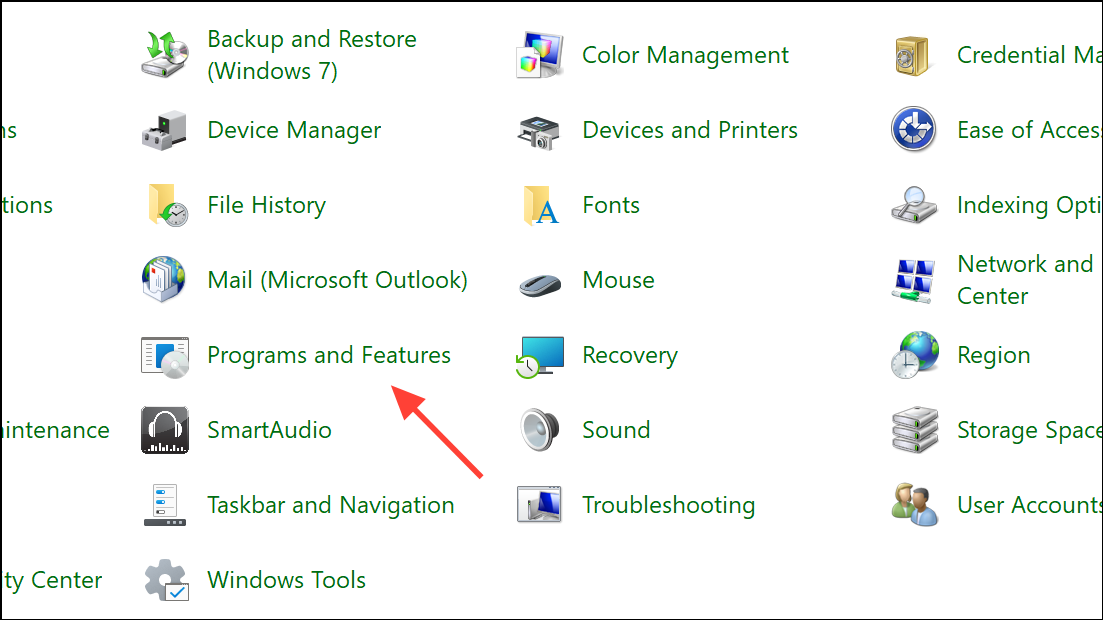Click the Devices and Printers icon
The image size is (1103, 620).
(540, 131)
